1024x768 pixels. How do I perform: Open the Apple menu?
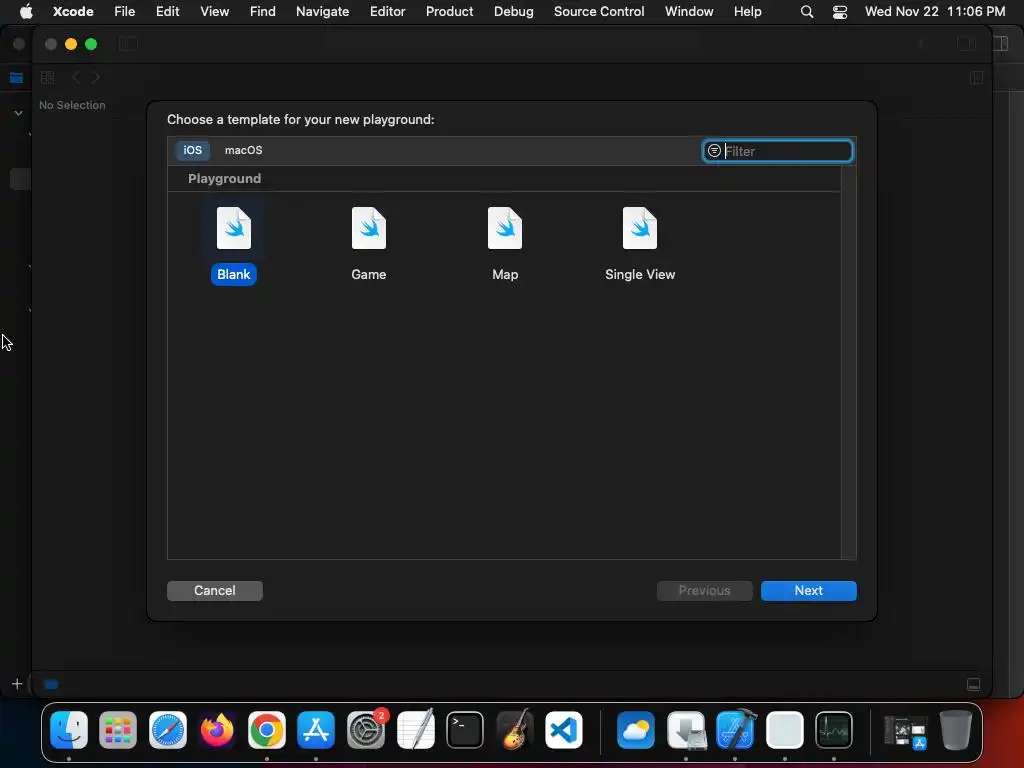26,11
